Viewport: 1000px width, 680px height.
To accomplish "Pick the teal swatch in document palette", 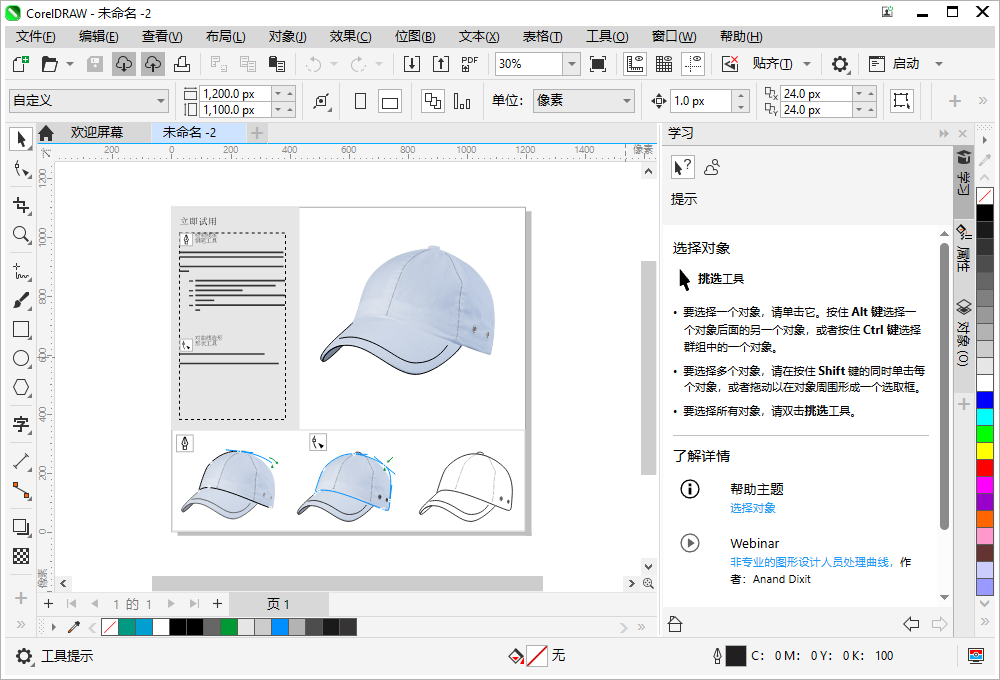I will [x=127, y=627].
